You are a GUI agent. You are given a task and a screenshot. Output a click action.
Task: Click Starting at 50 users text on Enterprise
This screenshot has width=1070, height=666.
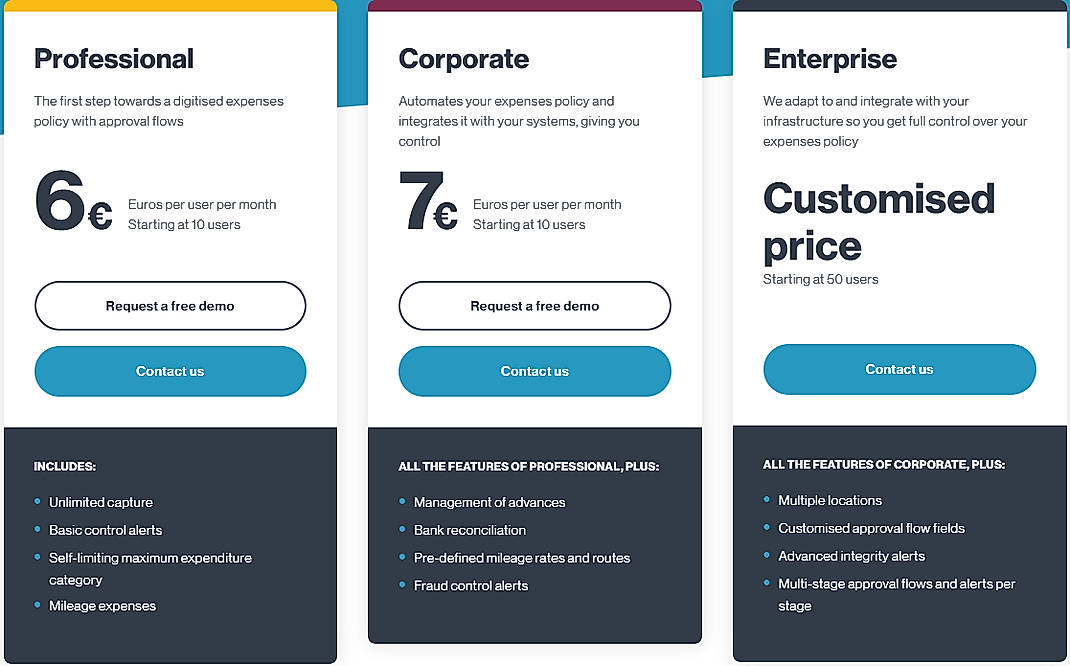point(820,279)
